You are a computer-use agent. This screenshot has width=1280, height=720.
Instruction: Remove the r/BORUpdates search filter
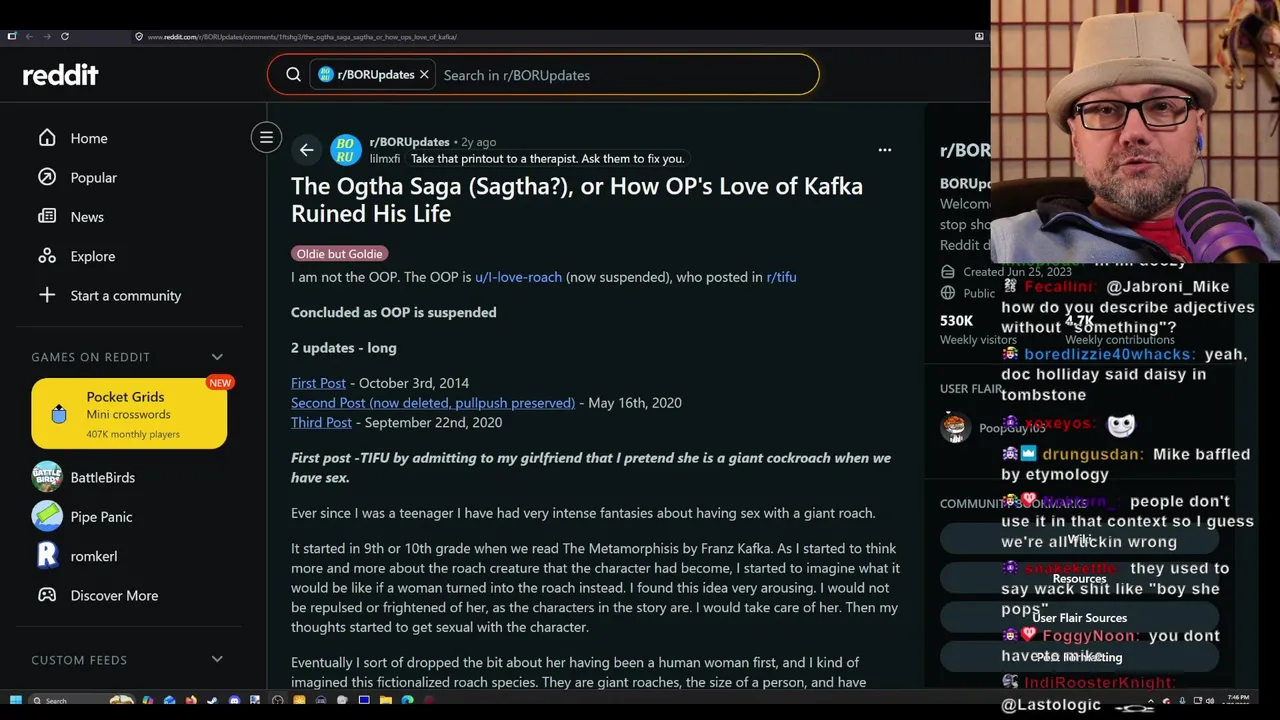click(x=424, y=75)
